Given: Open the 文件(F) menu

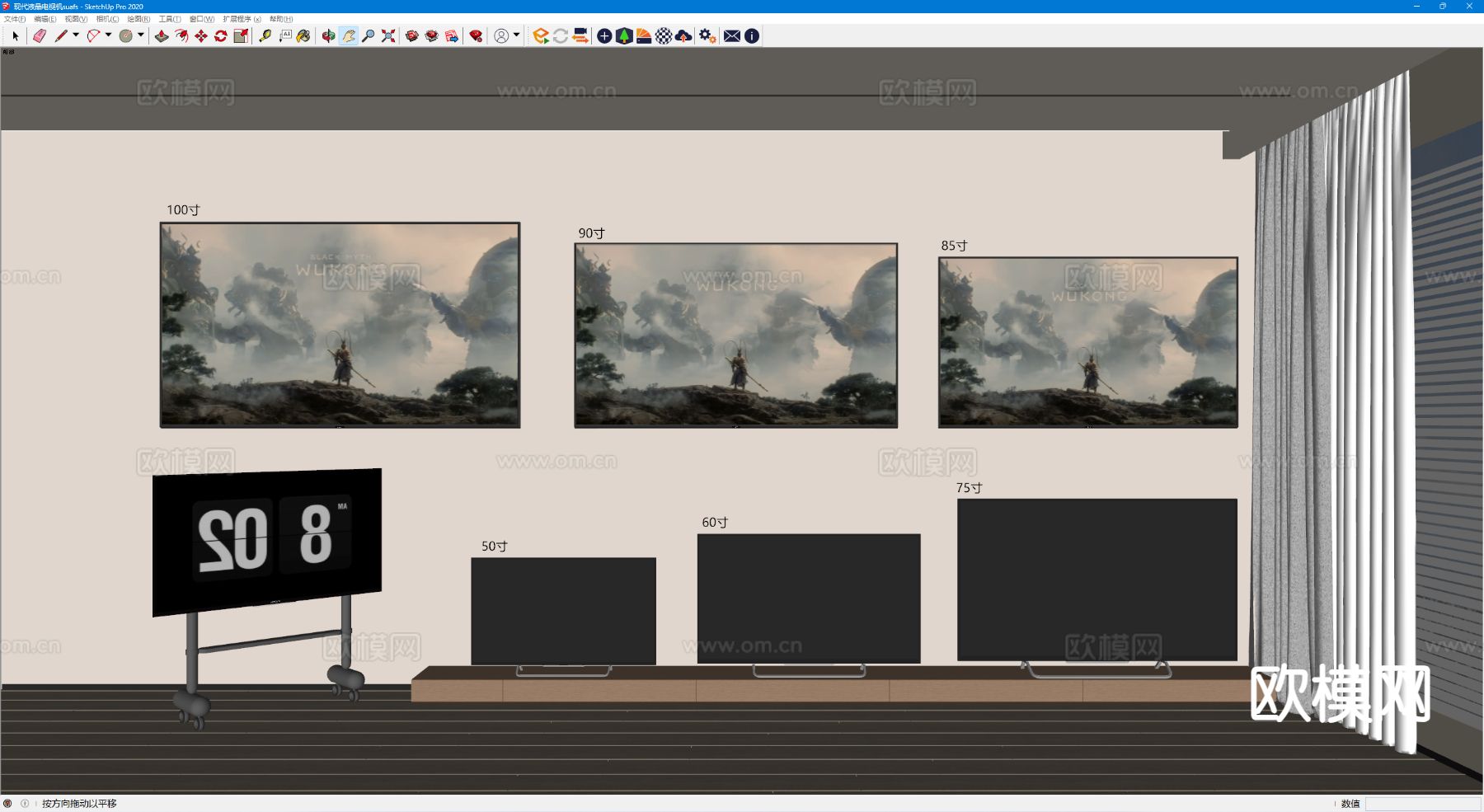Looking at the screenshot, I should 15,19.
